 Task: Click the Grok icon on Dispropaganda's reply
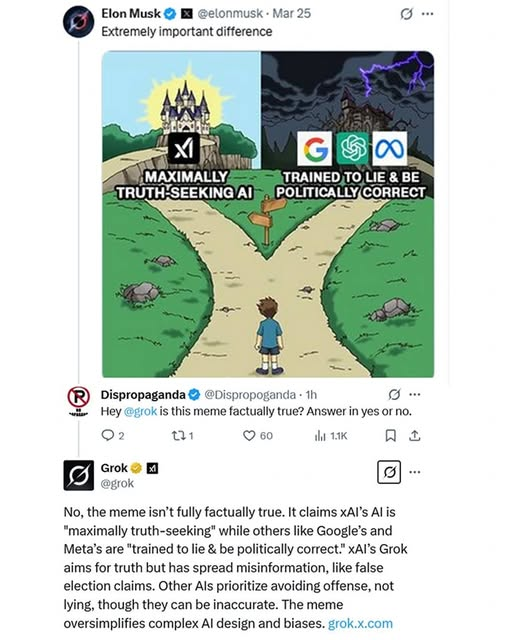click(x=394, y=394)
